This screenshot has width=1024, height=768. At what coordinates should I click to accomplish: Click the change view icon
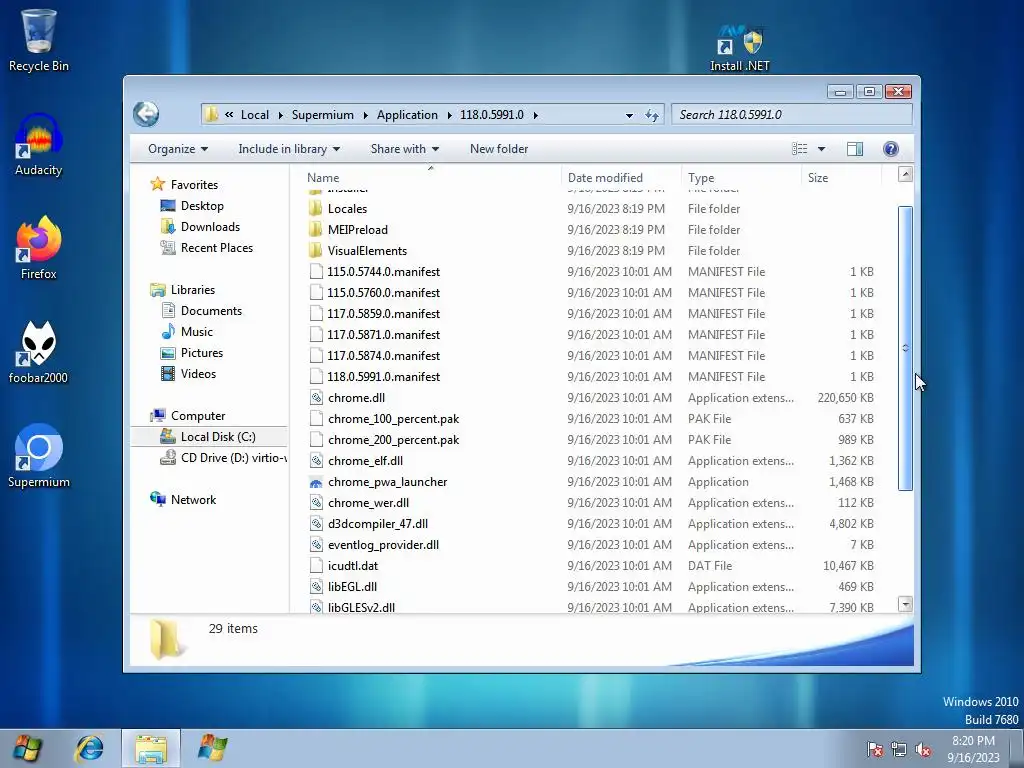(799, 149)
